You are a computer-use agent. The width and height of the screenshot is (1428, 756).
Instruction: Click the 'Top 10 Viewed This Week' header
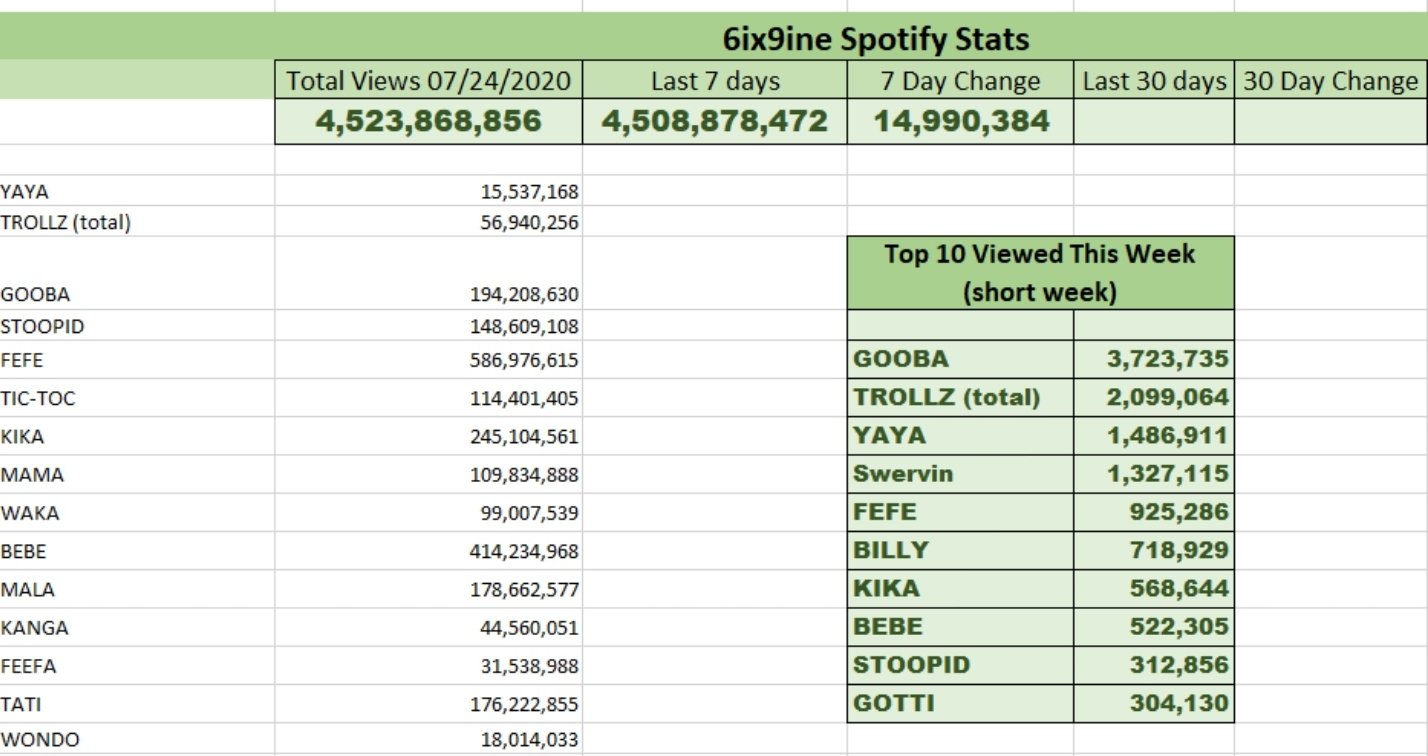click(x=1040, y=273)
